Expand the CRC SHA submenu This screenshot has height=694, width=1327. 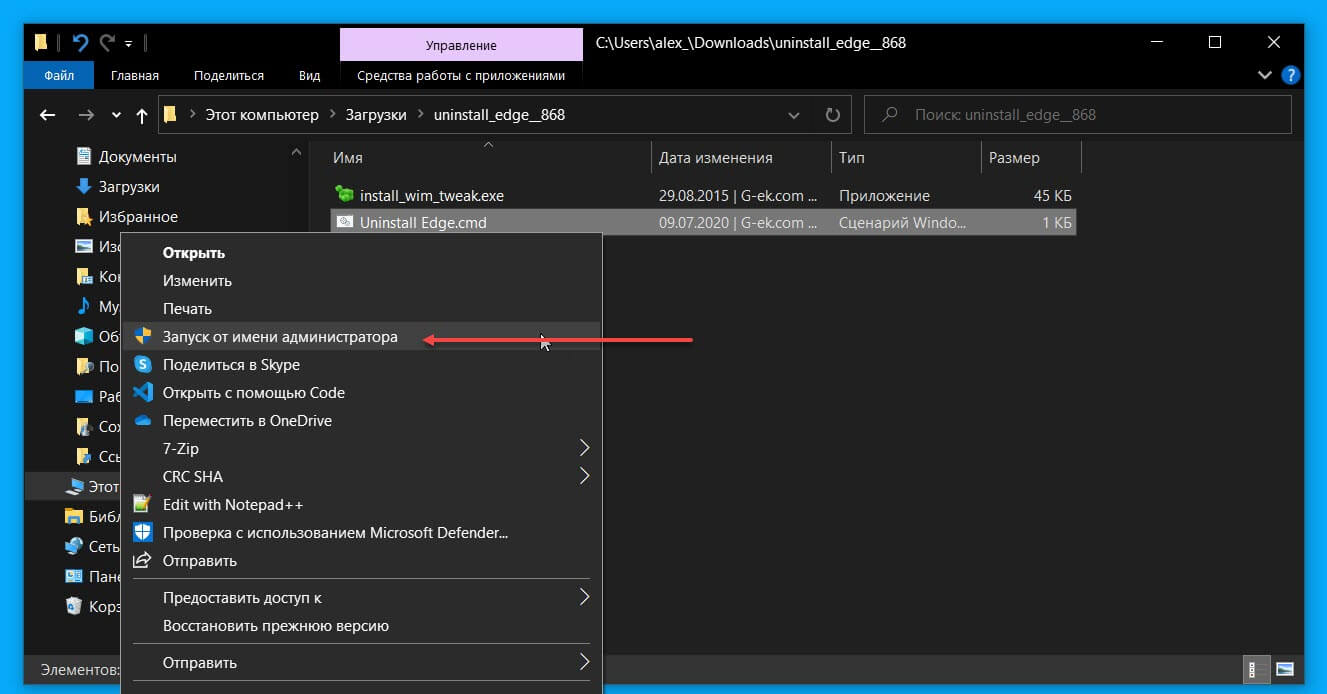tap(361, 477)
